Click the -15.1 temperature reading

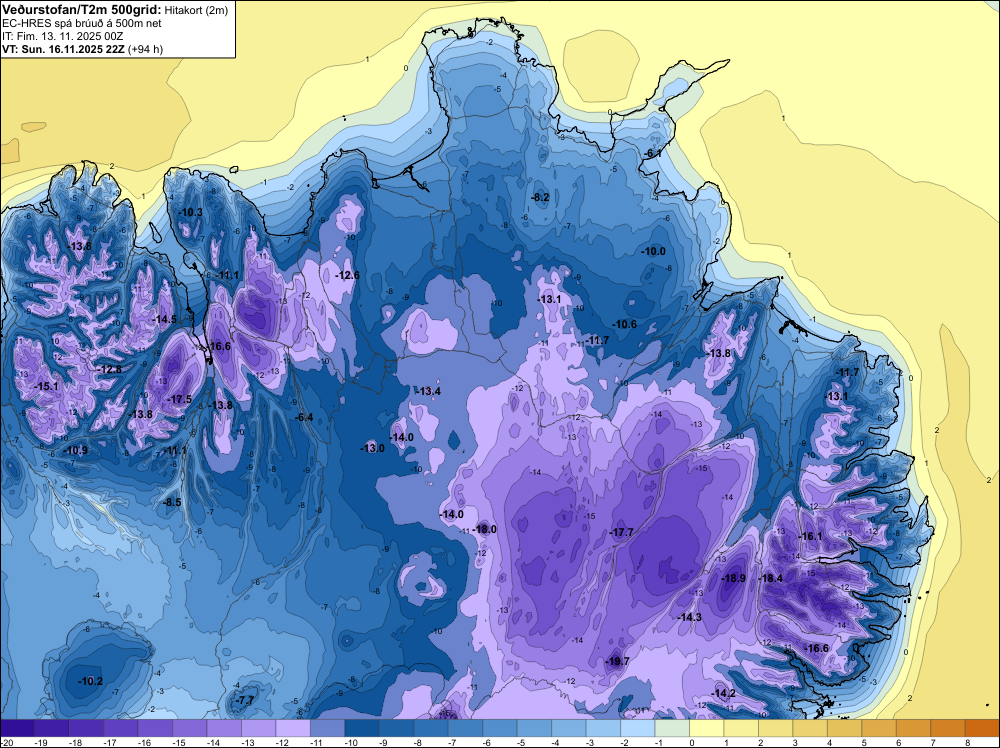pyautogui.click(x=47, y=386)
